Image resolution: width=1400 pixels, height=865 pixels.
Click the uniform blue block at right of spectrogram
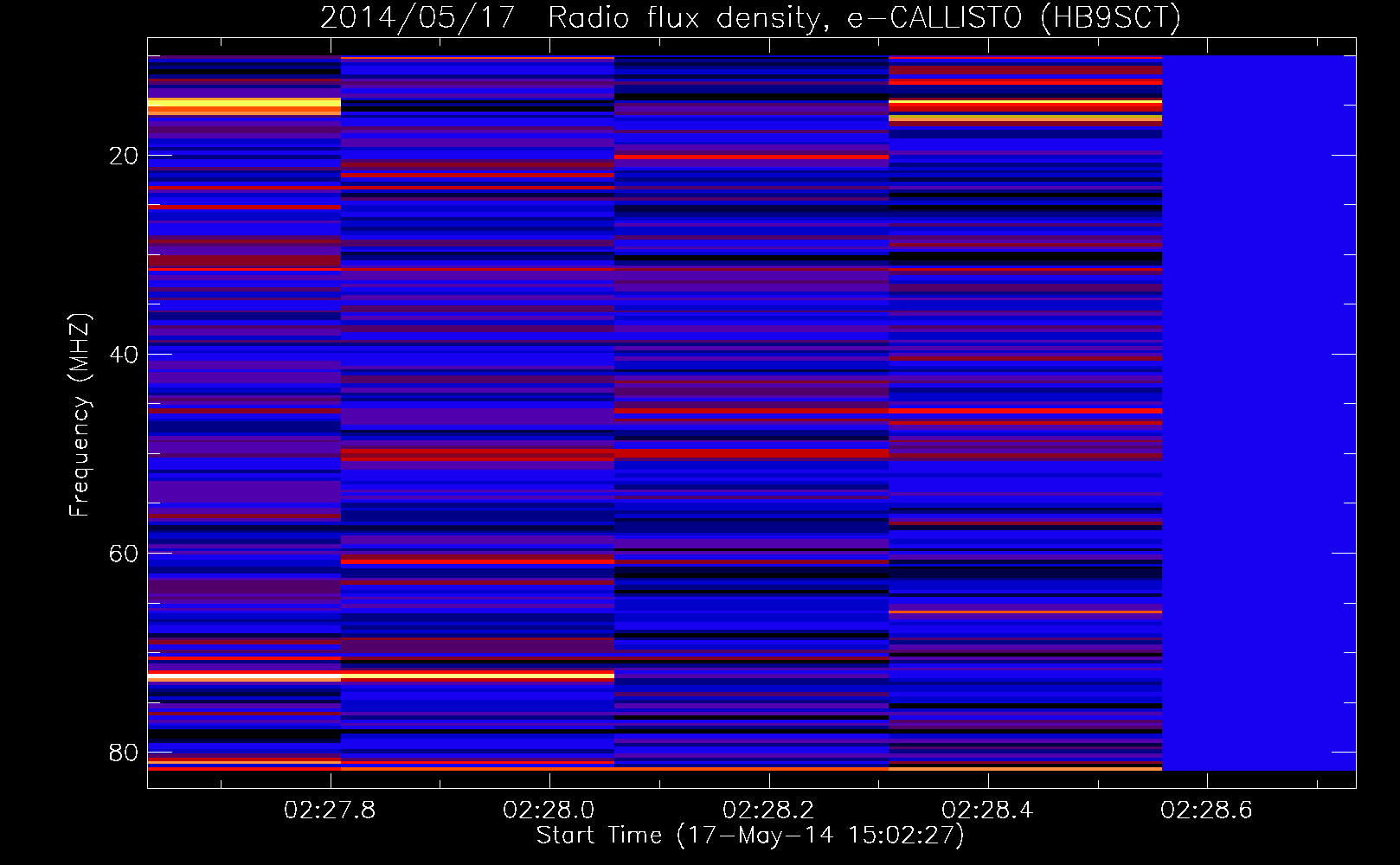click(x=1259, y=413)
